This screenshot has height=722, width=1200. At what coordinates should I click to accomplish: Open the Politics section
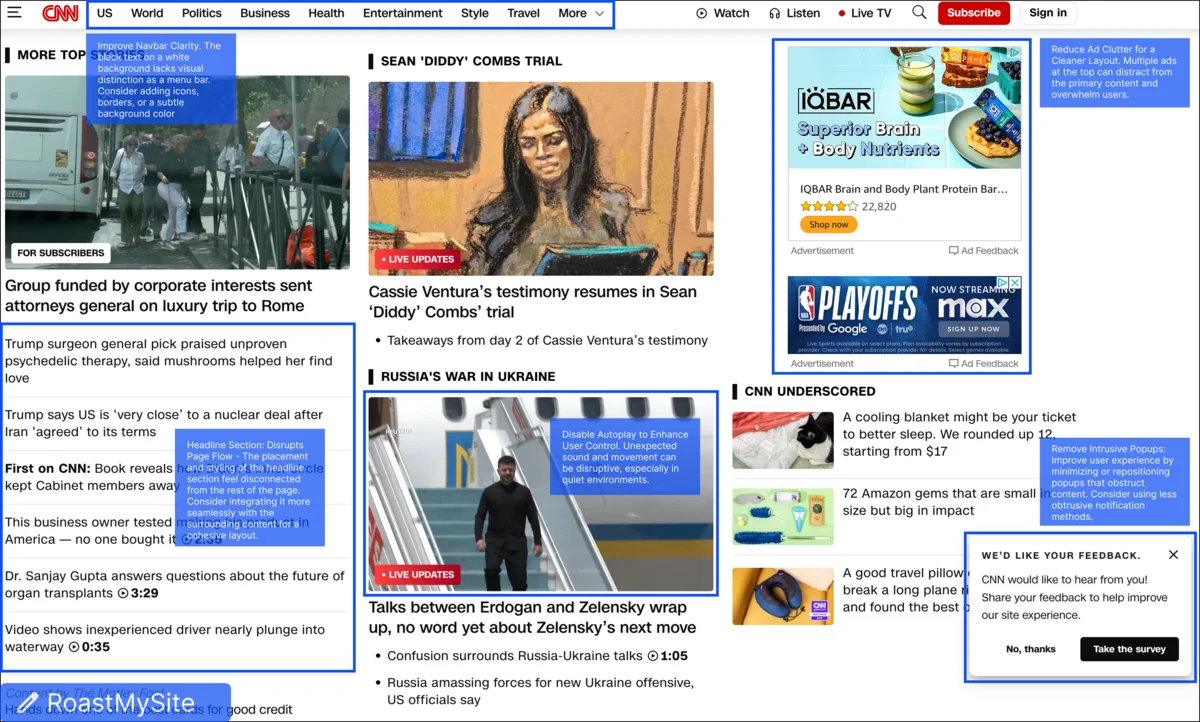point(202,13)
